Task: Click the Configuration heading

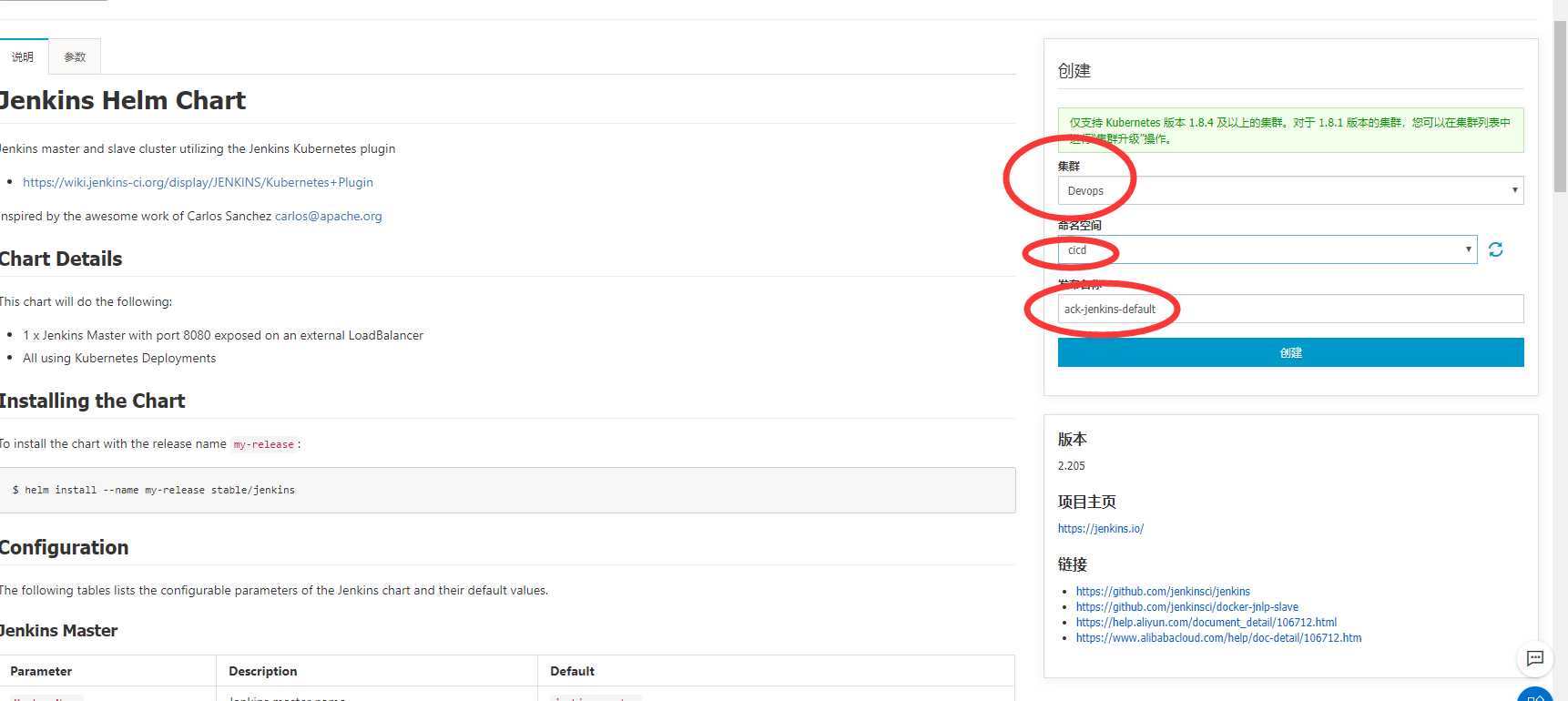Action: click(64, 547)
